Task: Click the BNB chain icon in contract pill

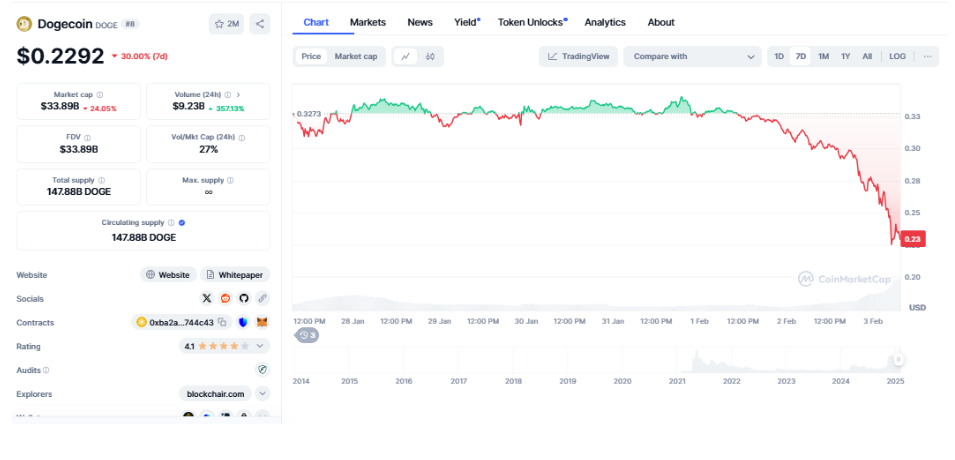Action: click(142, 322)
